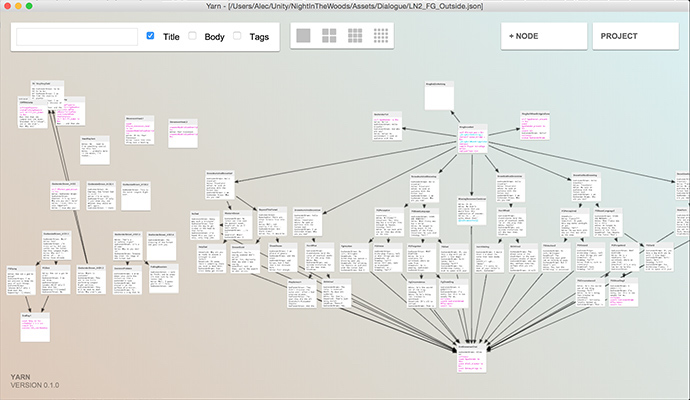Click the node search input field
This screenshot has width=690, height=400.
pyautogui.click(x=77, y=37)
